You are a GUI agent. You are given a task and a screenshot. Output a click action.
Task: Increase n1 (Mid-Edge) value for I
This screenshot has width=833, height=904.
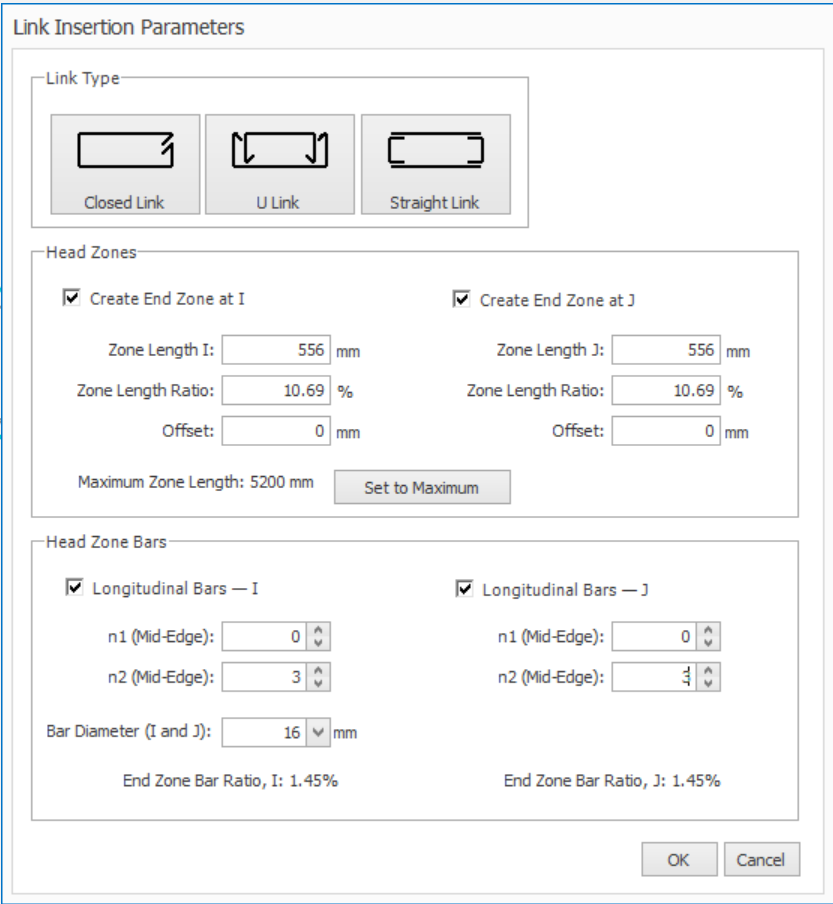pos(318,631)
